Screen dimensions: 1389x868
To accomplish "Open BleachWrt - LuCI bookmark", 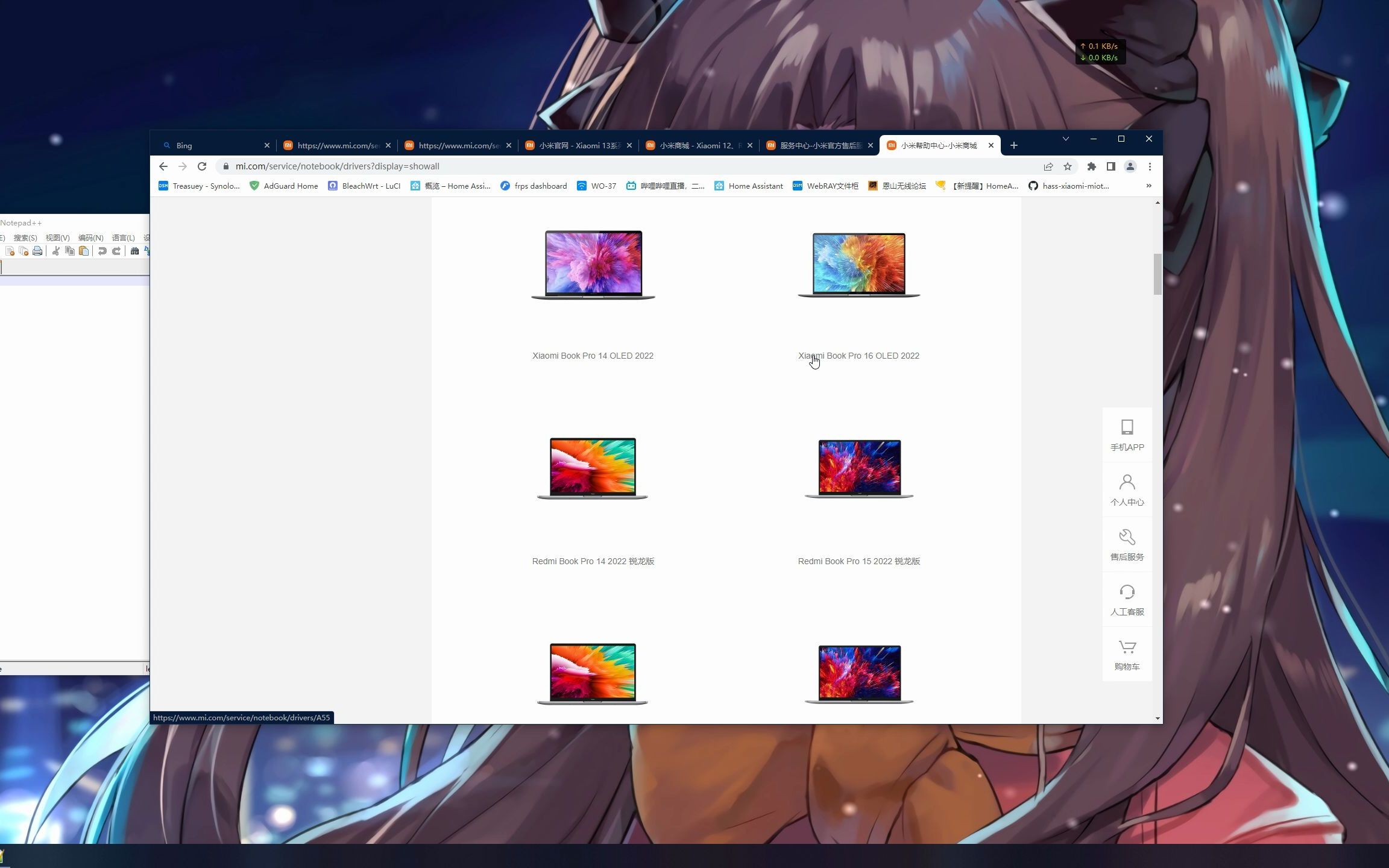I will click(364, 186).
